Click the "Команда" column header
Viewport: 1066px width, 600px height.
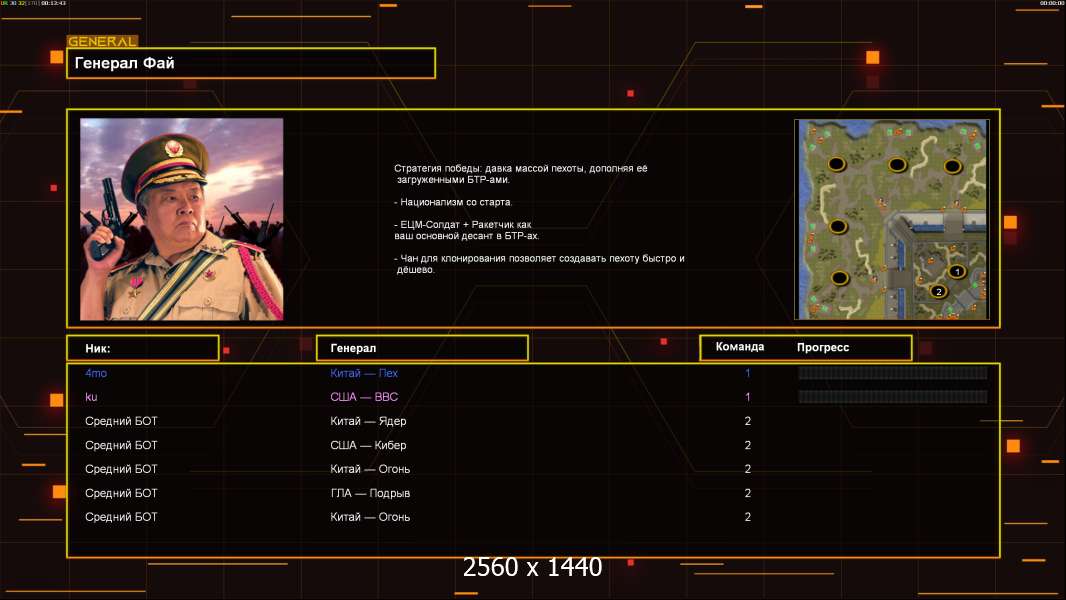point(740,347)
